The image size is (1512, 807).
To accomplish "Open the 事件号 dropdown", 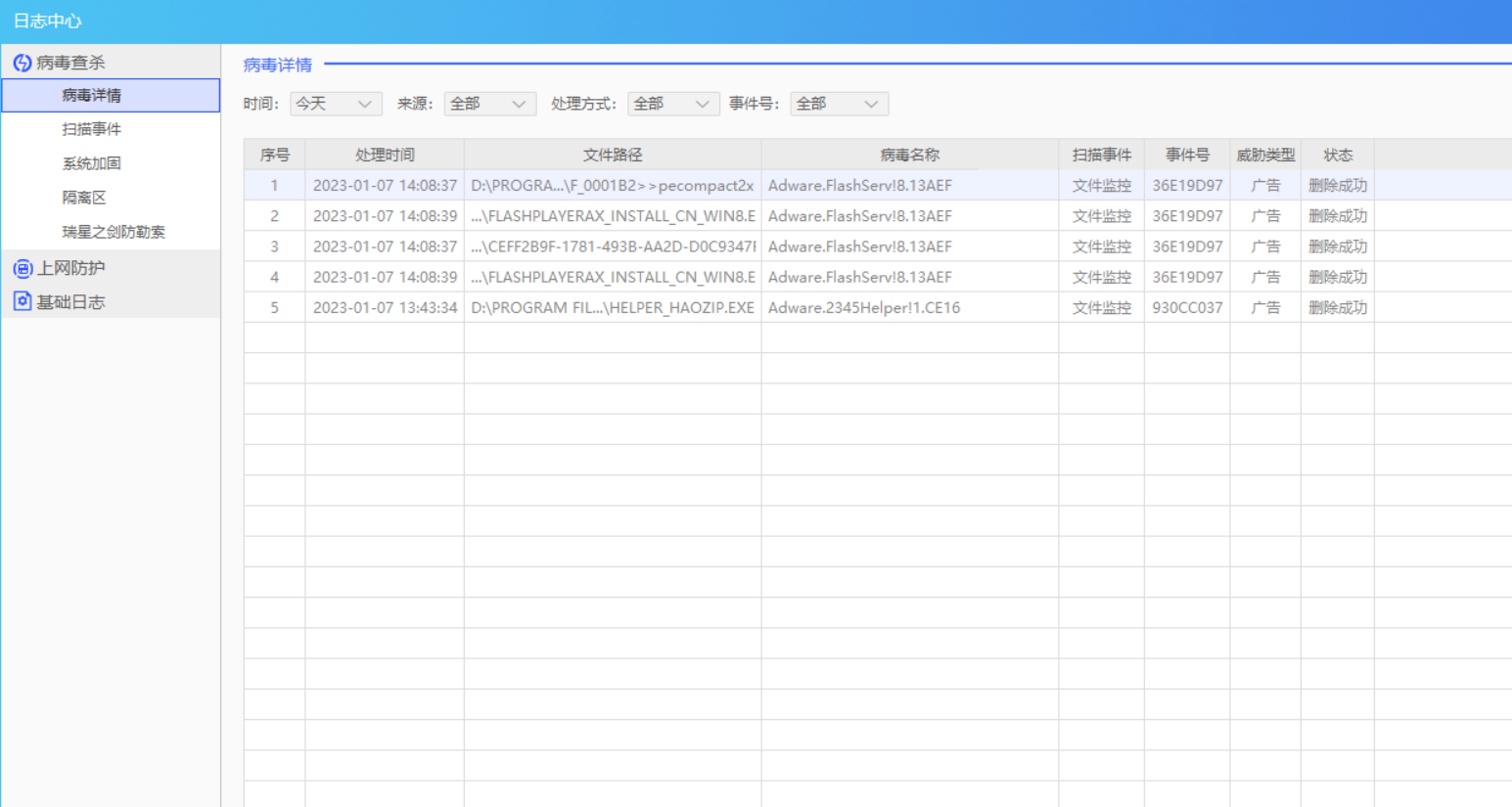I will point(839,104).
